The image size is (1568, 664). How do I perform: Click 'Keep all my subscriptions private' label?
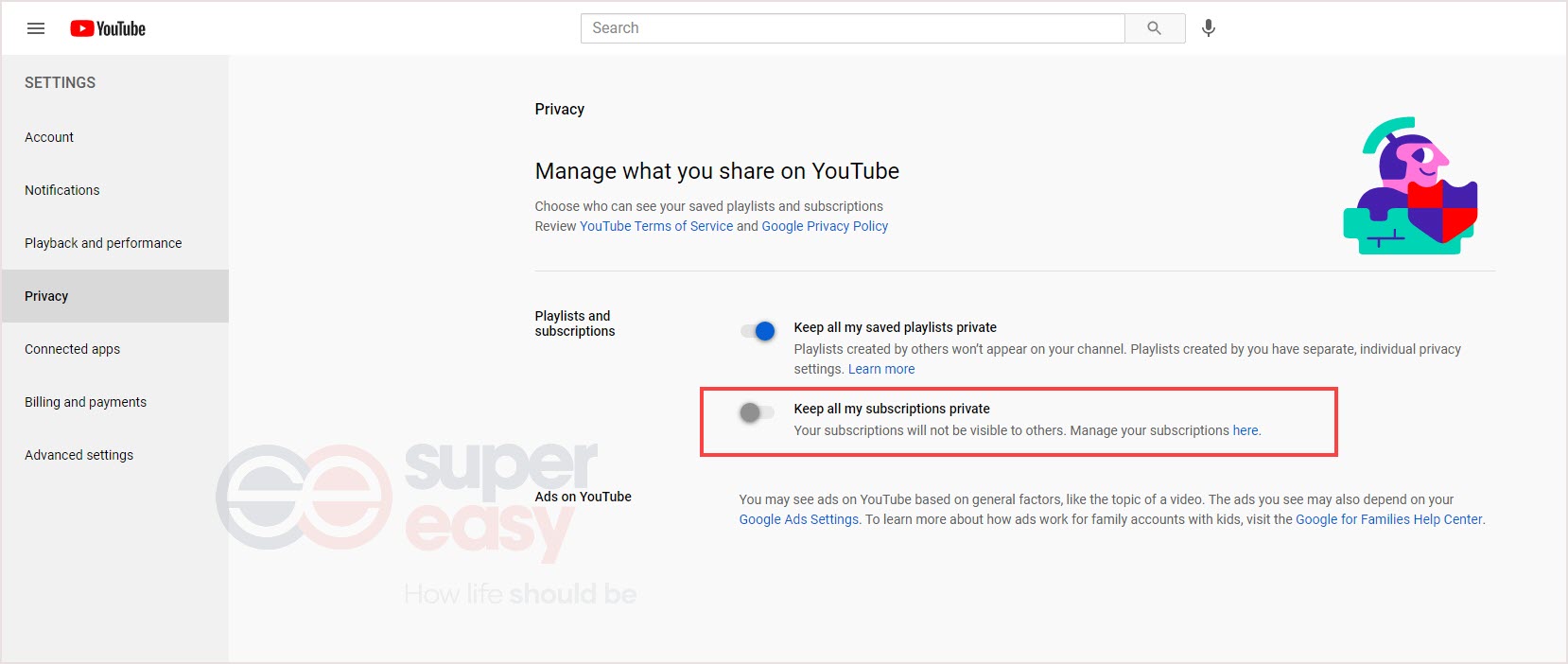[892, 409]
